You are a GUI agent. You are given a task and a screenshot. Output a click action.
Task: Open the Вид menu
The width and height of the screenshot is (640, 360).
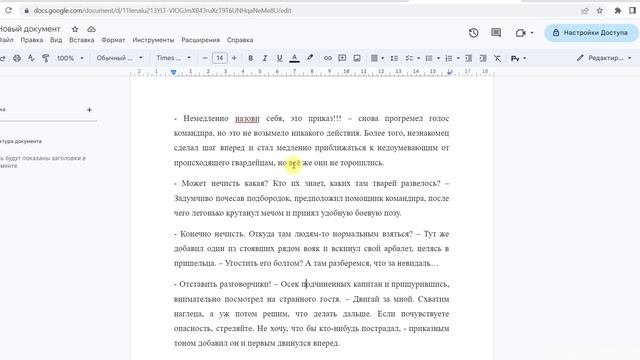[x=56, y=40]
